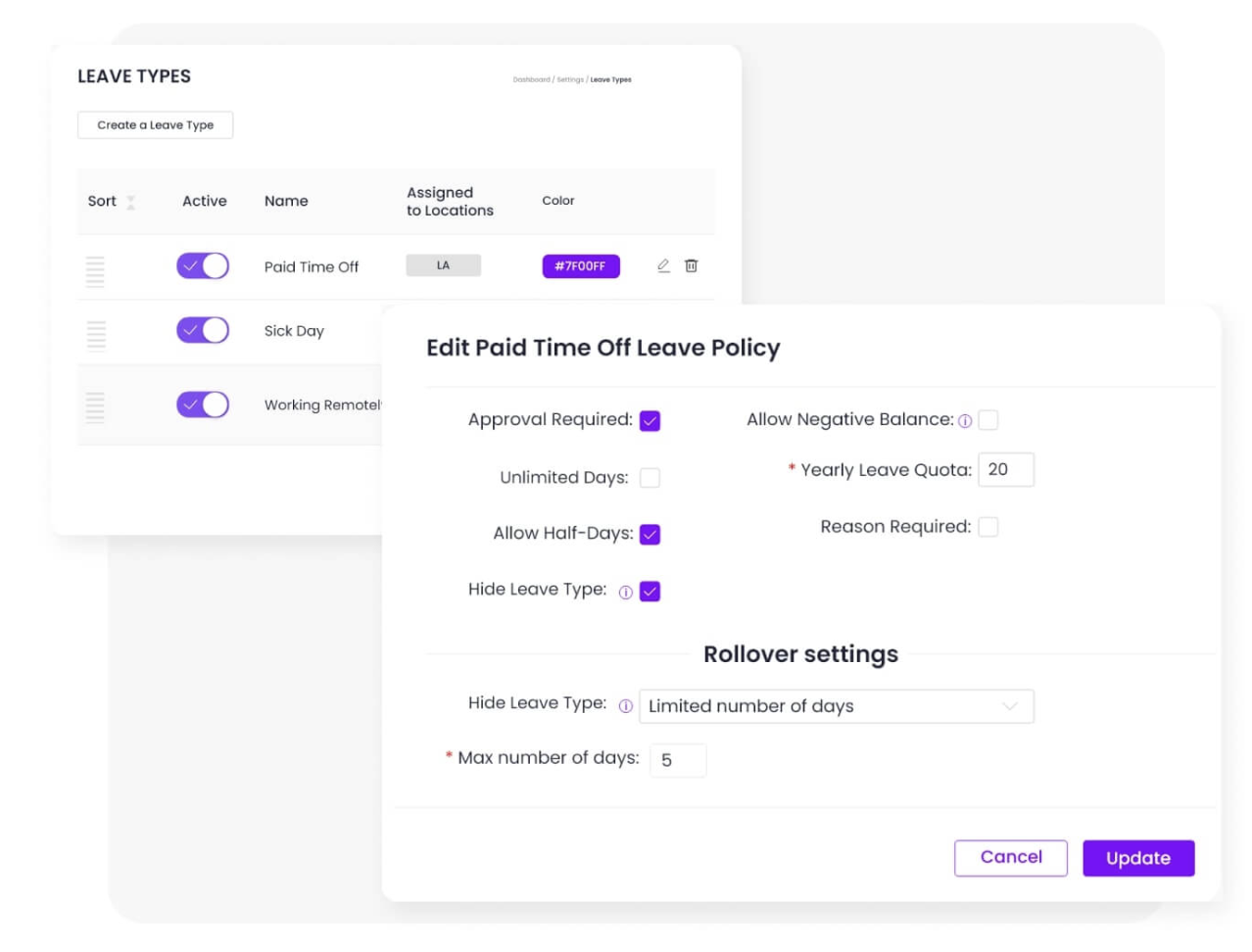The image size is (1252, 952).
Task: Click the Name column header
Action: [286, 201]
